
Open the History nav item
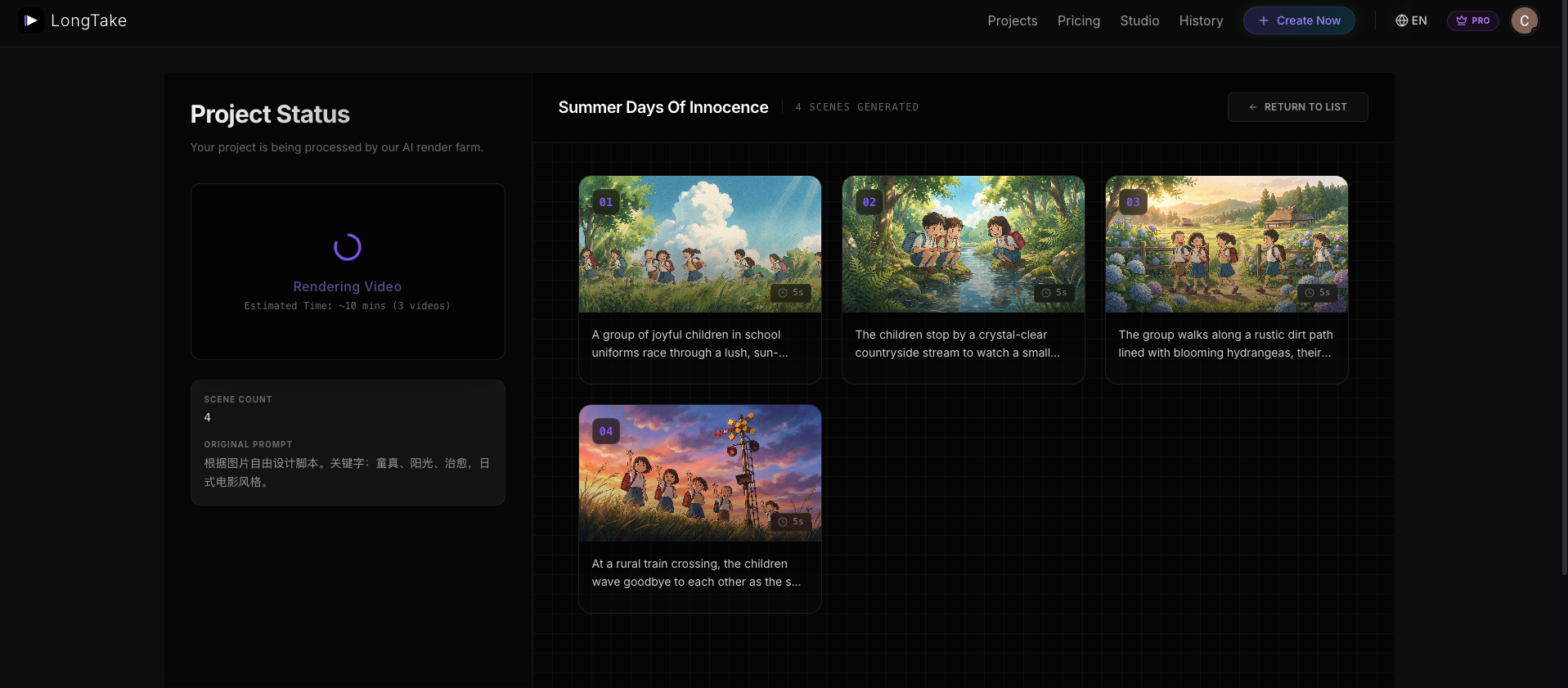click(x=1201, y=20)
